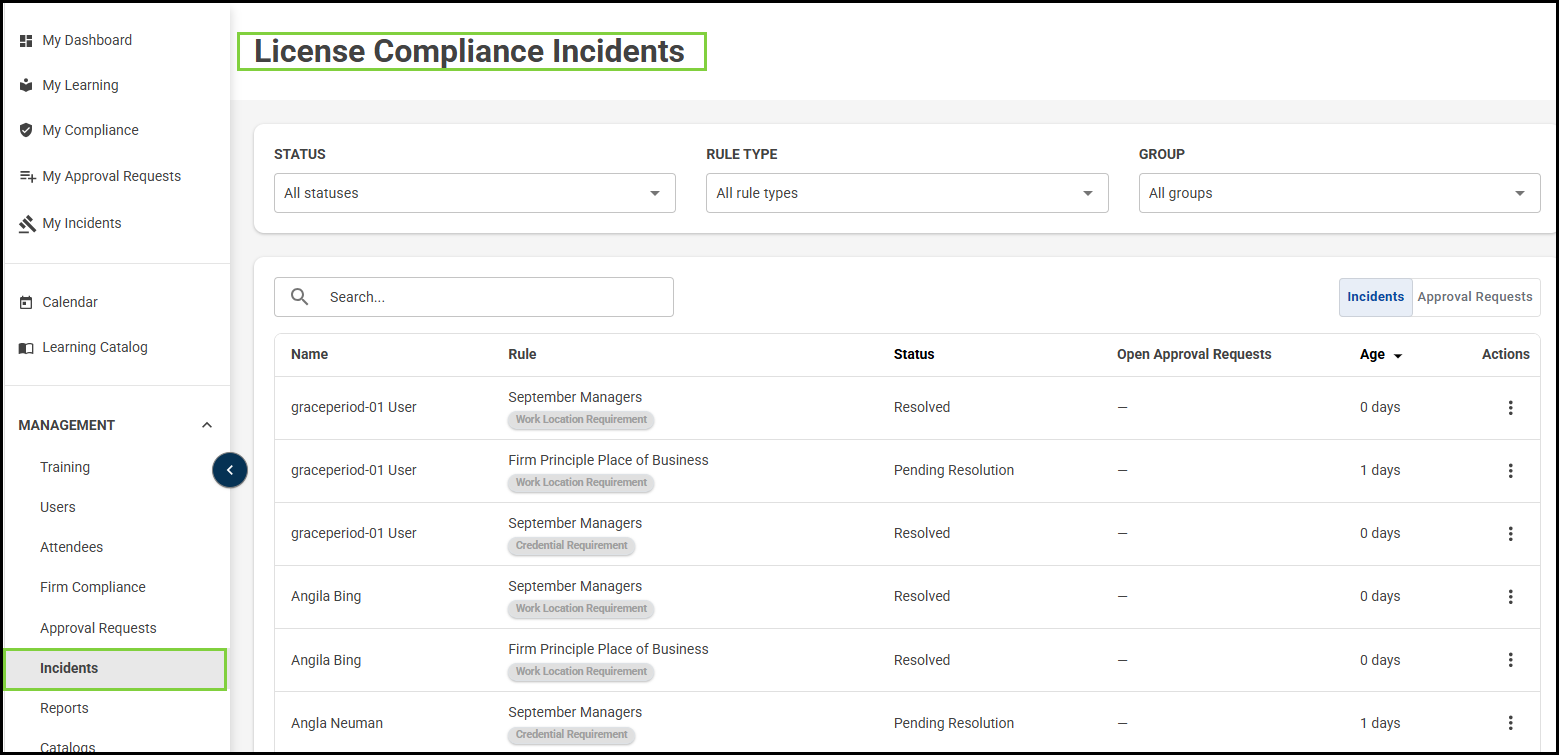Click the Age column sort arrow
The image size is (1559, 755).
click(x=1397, y=356)
